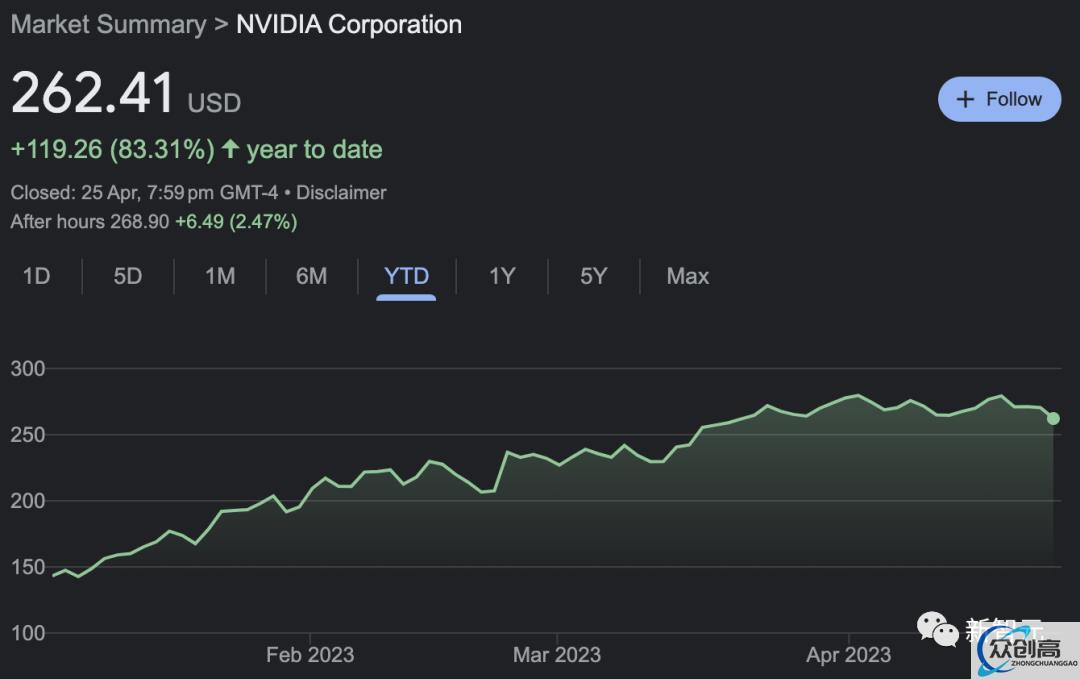This screenshot has height=679, width=1080.
Task: Click the Follow button
Action: point(999,99)
